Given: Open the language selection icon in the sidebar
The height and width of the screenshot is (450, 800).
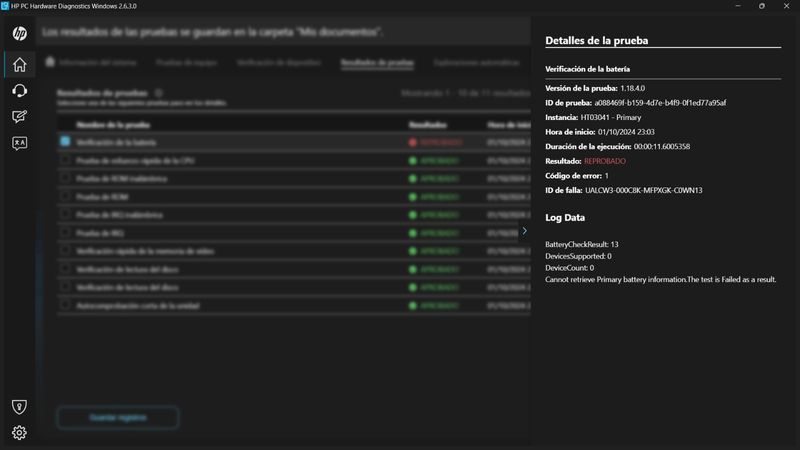Looking at the screenshot, I should click(19, 143).
